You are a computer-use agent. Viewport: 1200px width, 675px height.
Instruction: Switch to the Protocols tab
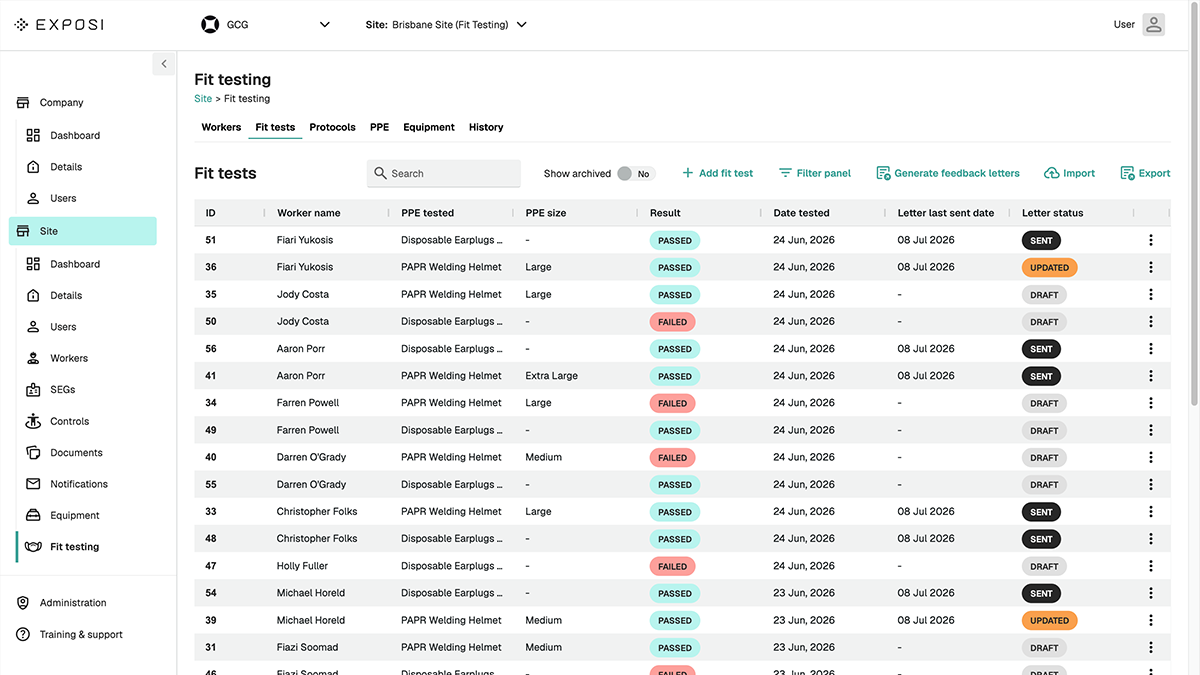pos(332,127)
